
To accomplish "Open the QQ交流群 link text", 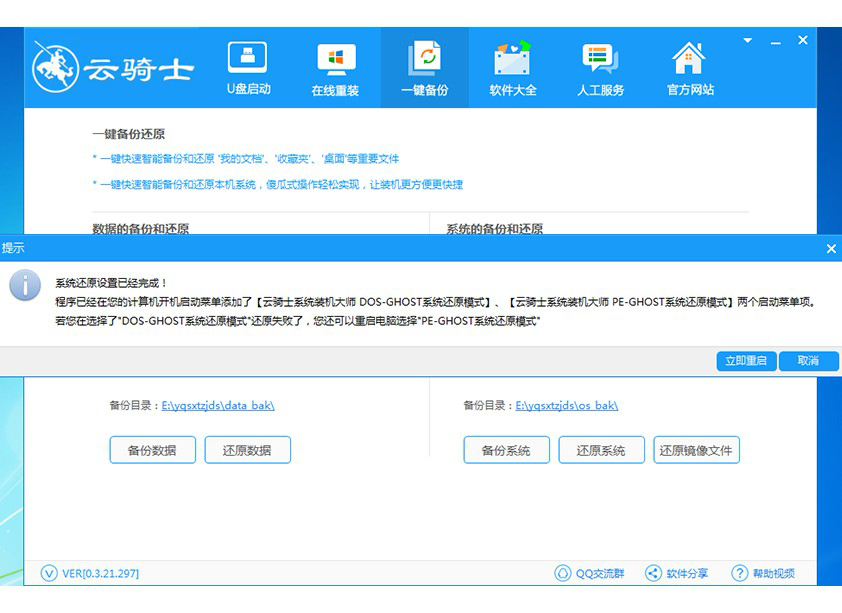I will (x=600, y=574).
